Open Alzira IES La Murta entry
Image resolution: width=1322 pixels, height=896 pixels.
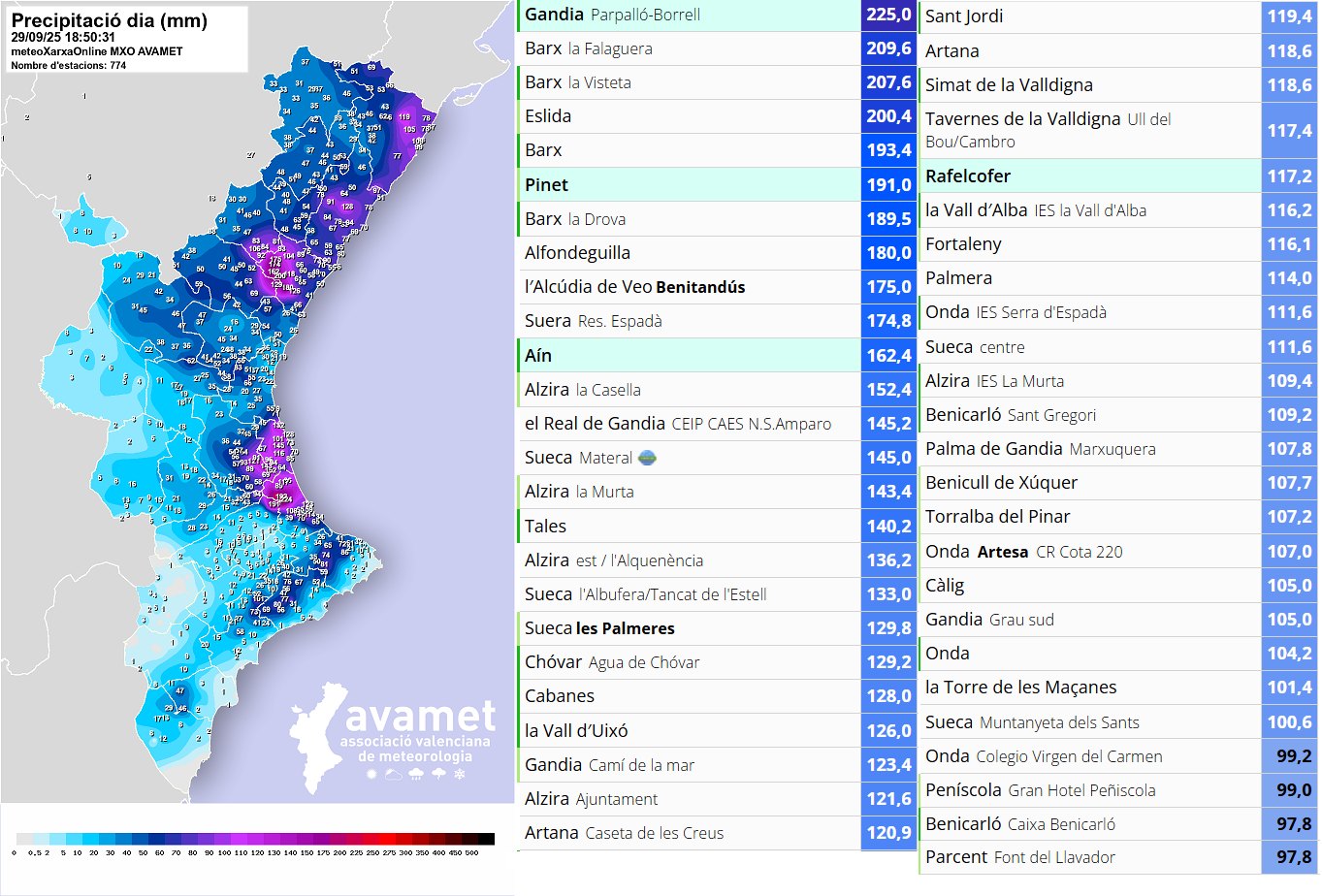1117,381
